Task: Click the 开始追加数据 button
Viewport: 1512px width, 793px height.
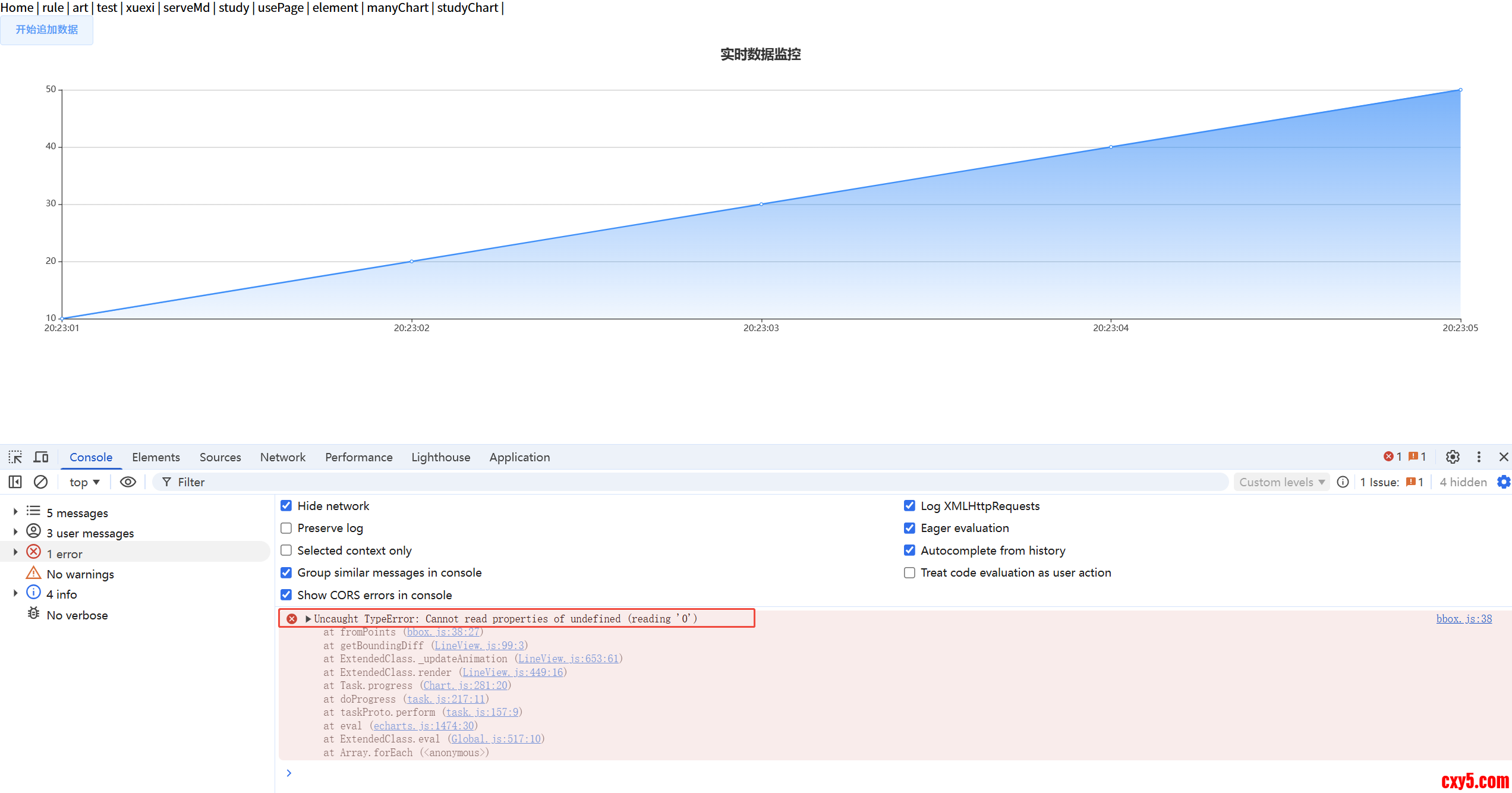Action: coord(46,30)
